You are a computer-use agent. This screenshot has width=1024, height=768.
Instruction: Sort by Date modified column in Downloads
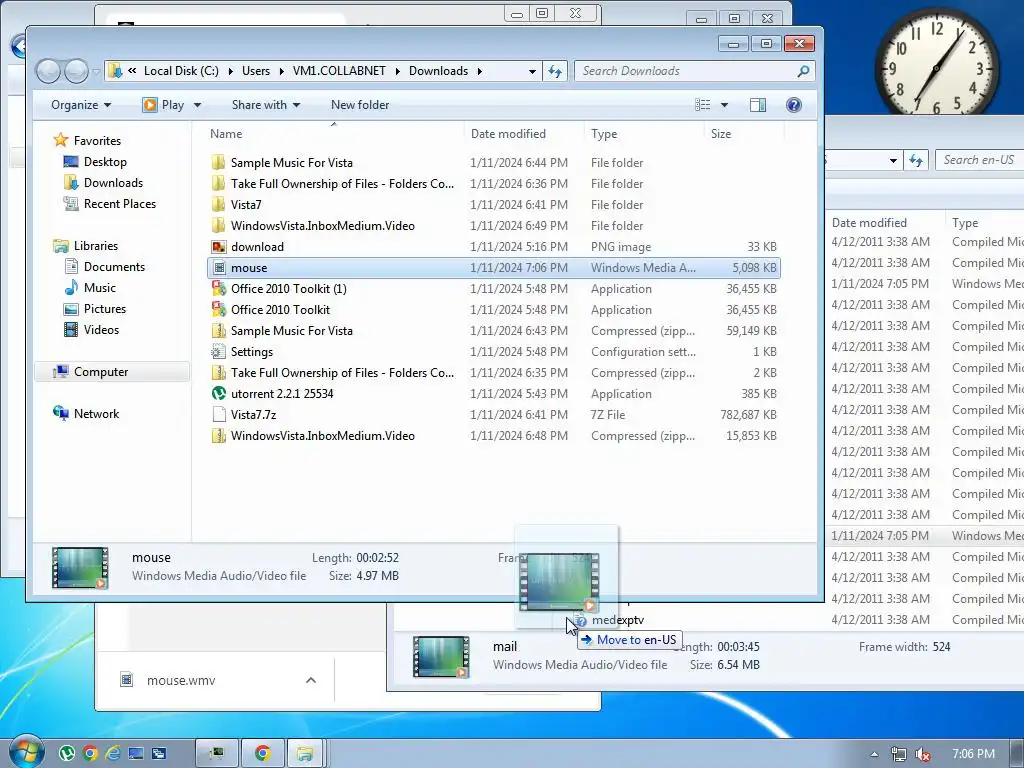click(x=508, y=134)
